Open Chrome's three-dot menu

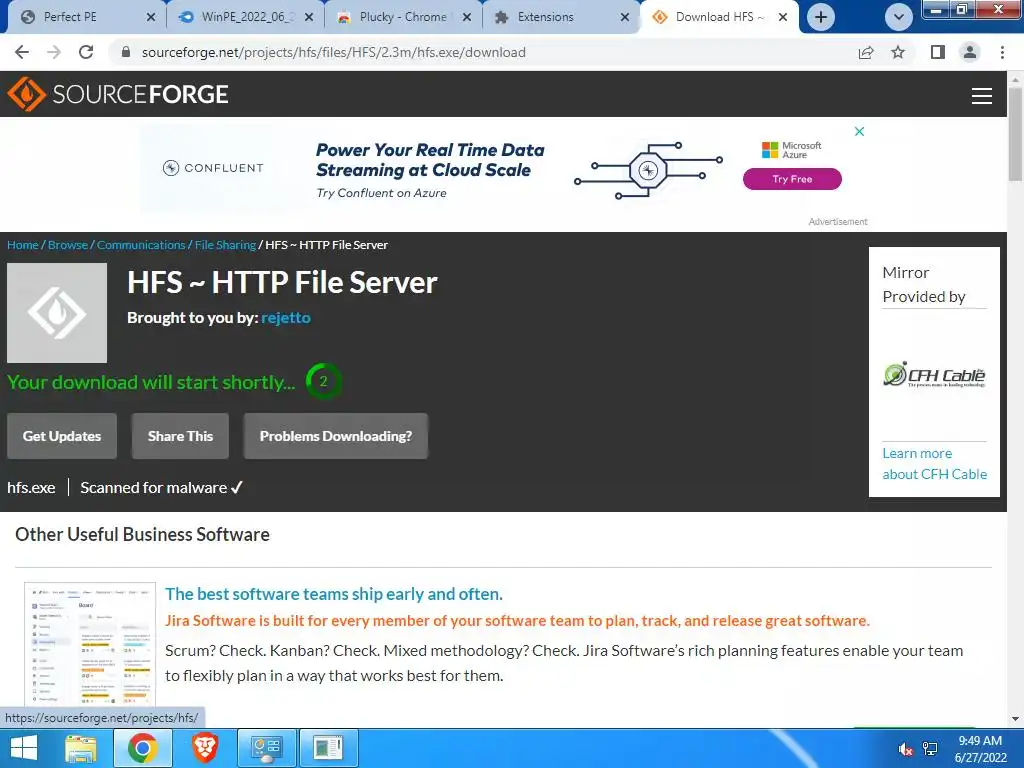[1002, 52]
